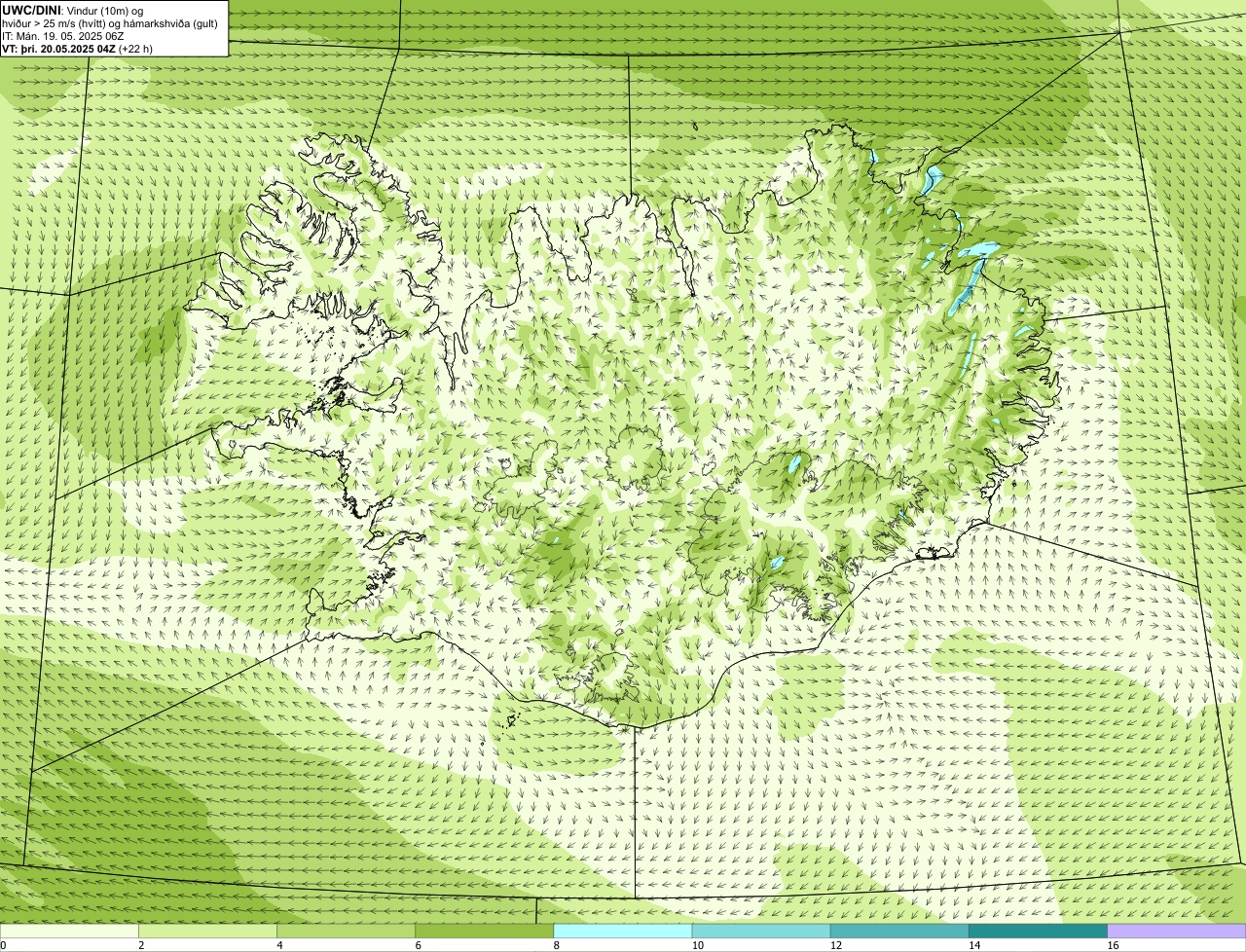Click the 'UWC/DINI: Vindur (10m) og' title line

(x=73, y=10)
